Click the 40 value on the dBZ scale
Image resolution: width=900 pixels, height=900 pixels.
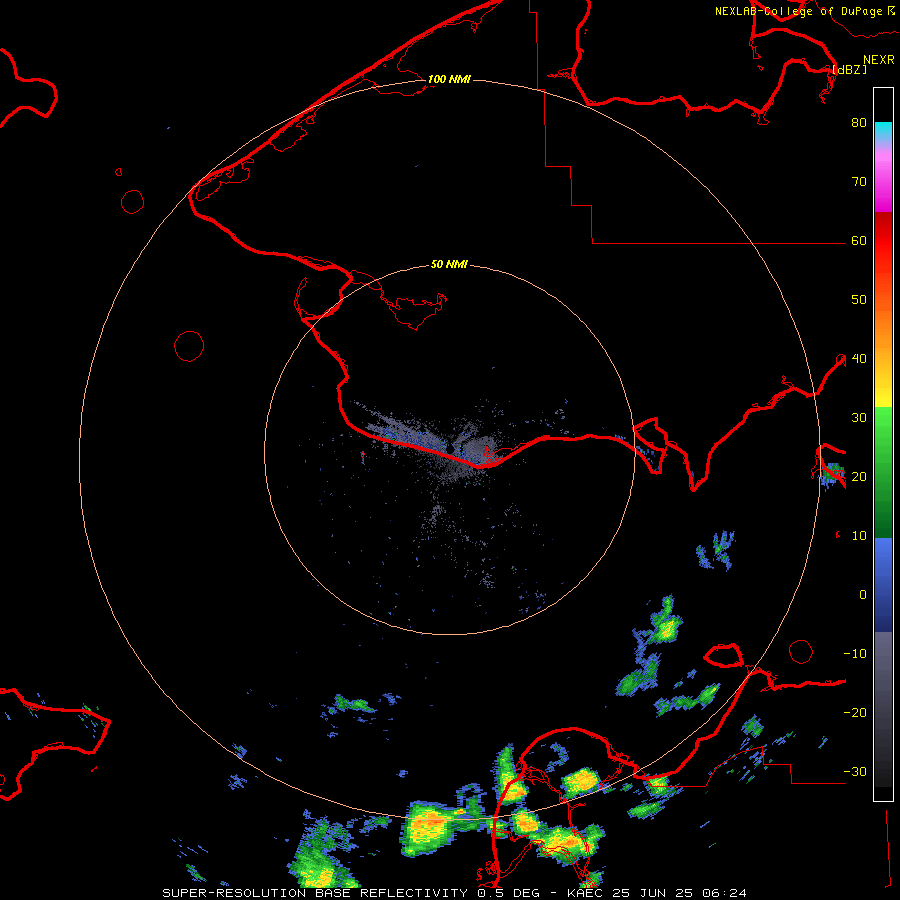tap(859, 359)
